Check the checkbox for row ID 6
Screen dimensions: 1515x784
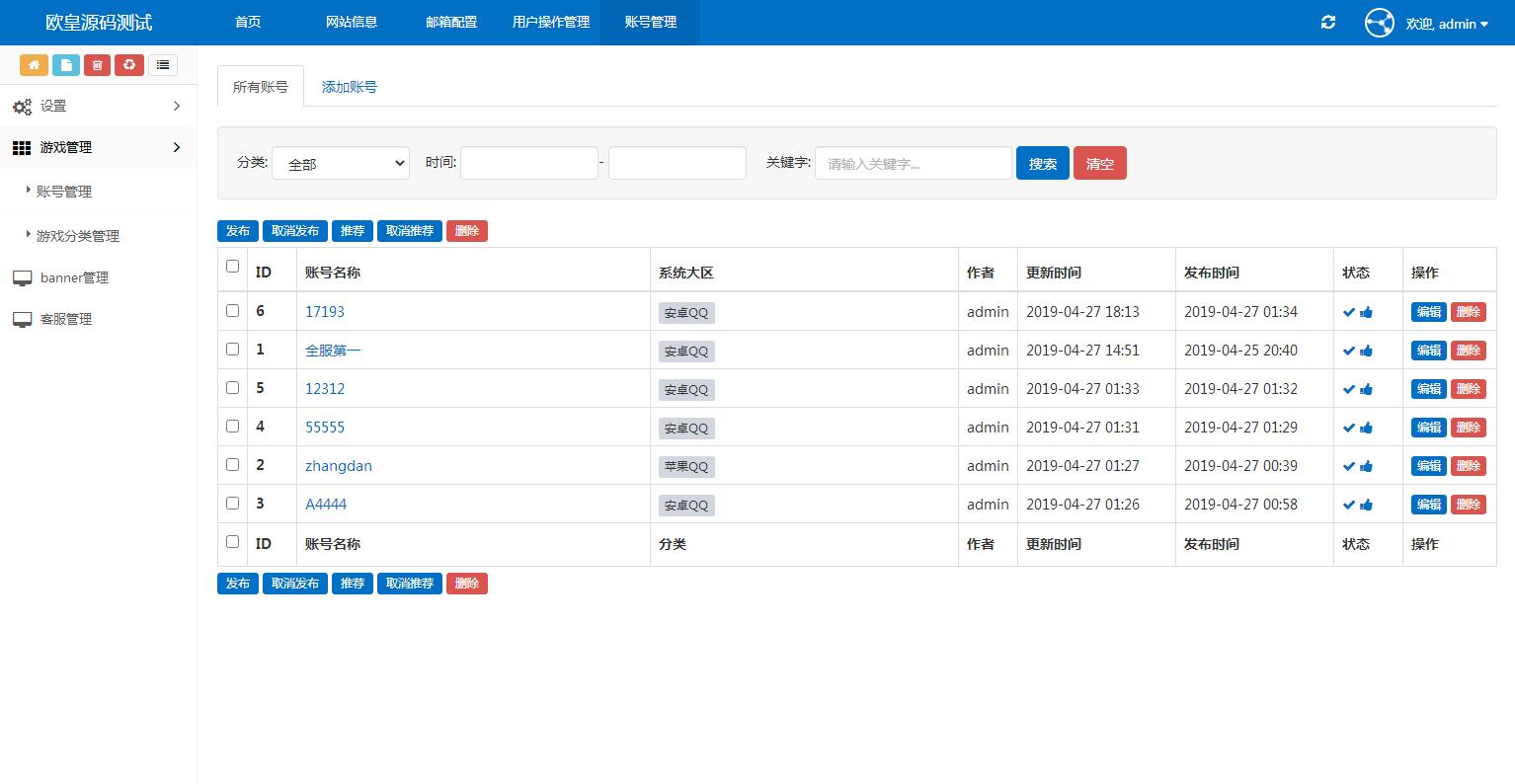[233, 310]
